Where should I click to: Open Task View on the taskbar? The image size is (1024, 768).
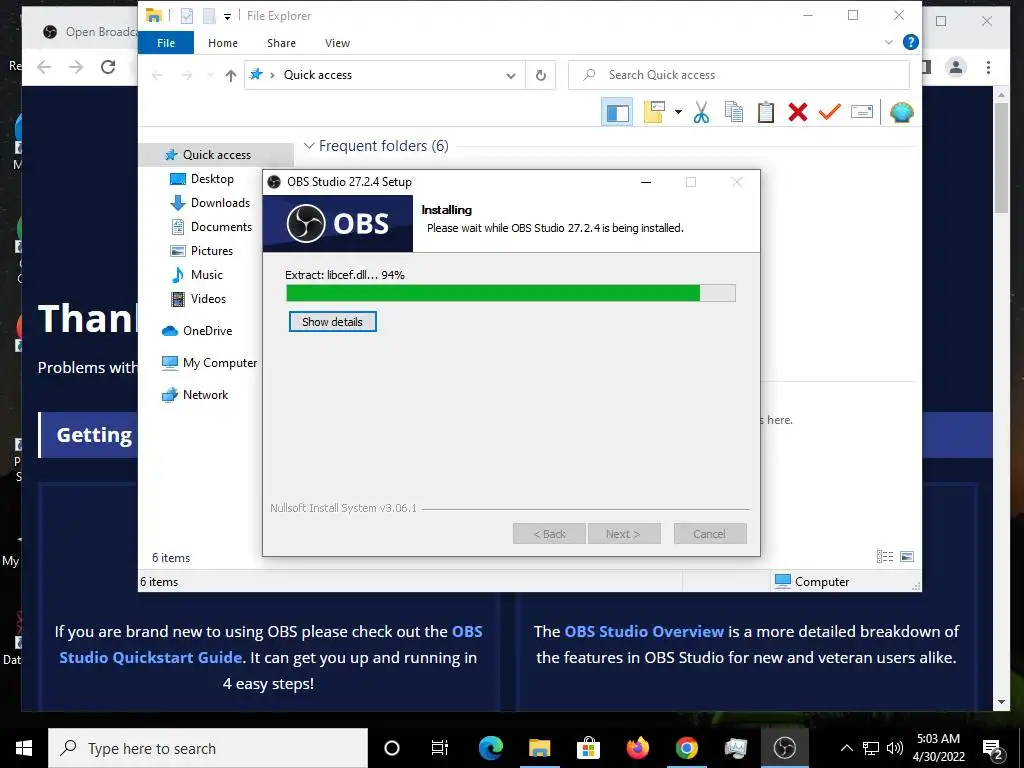tap(440, 748)
